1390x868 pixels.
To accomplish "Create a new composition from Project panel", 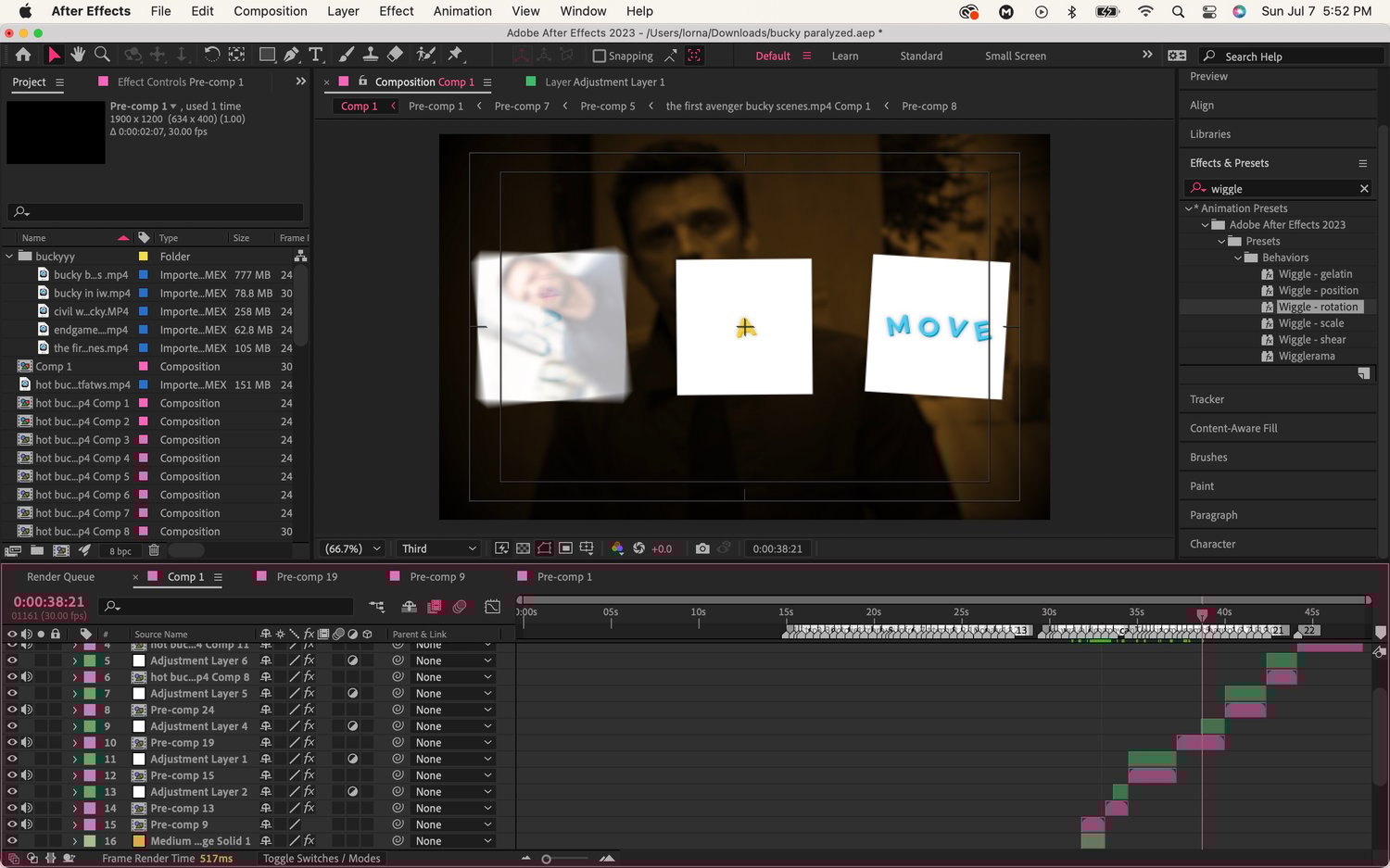I will 61,550.
